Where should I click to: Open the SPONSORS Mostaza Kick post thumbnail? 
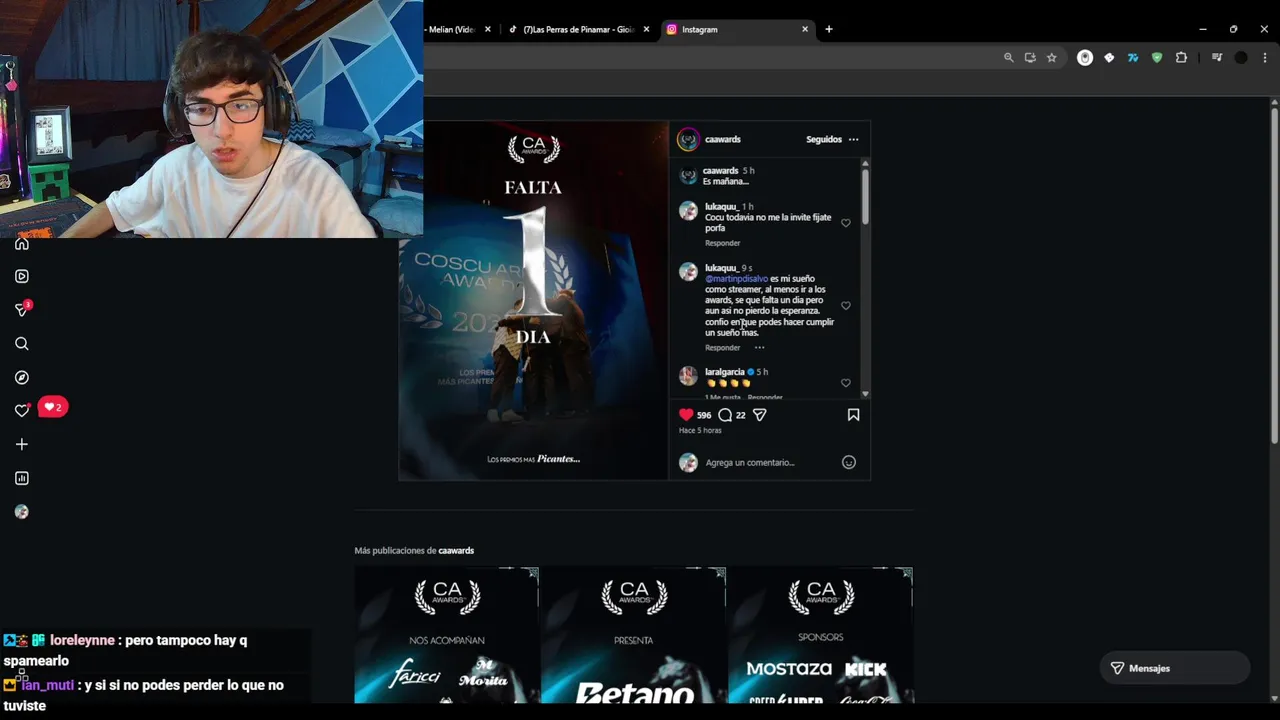(820, 635)
